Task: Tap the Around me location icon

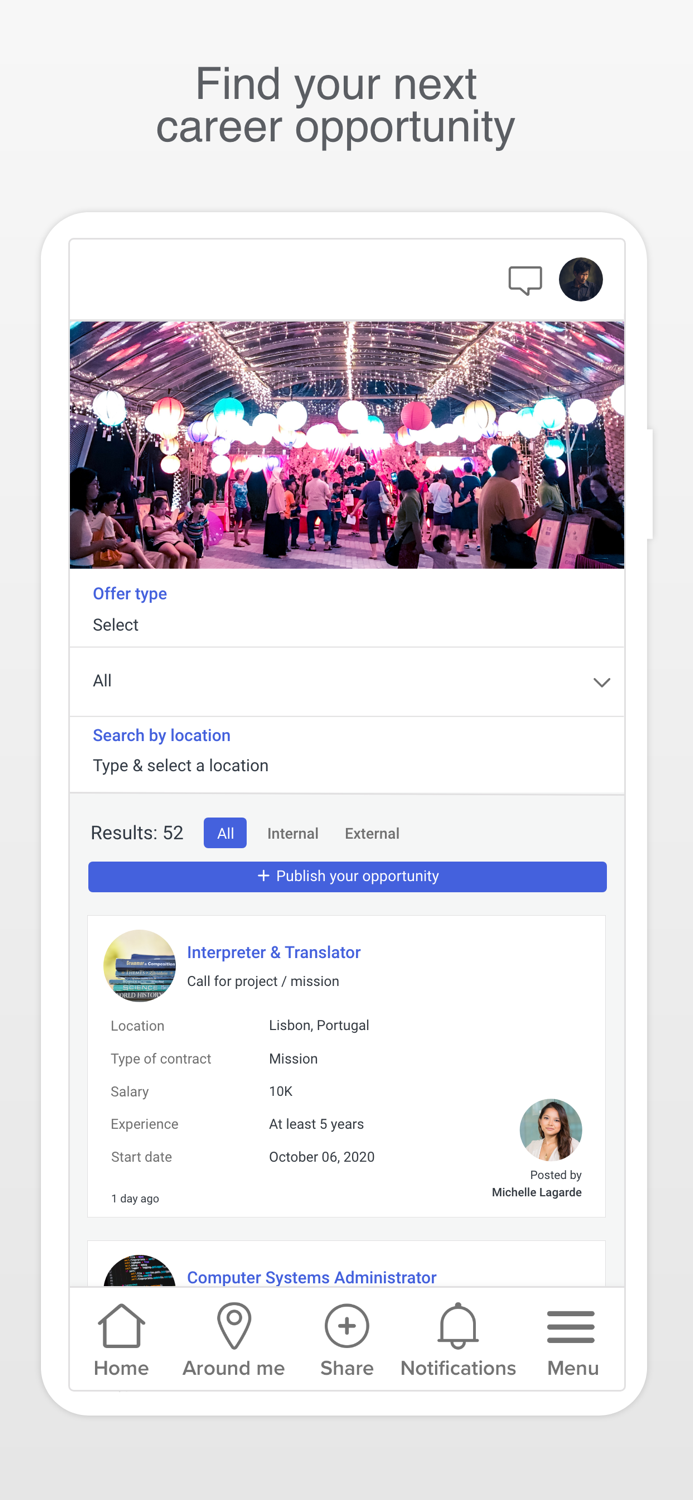Action: [233, 1323]
